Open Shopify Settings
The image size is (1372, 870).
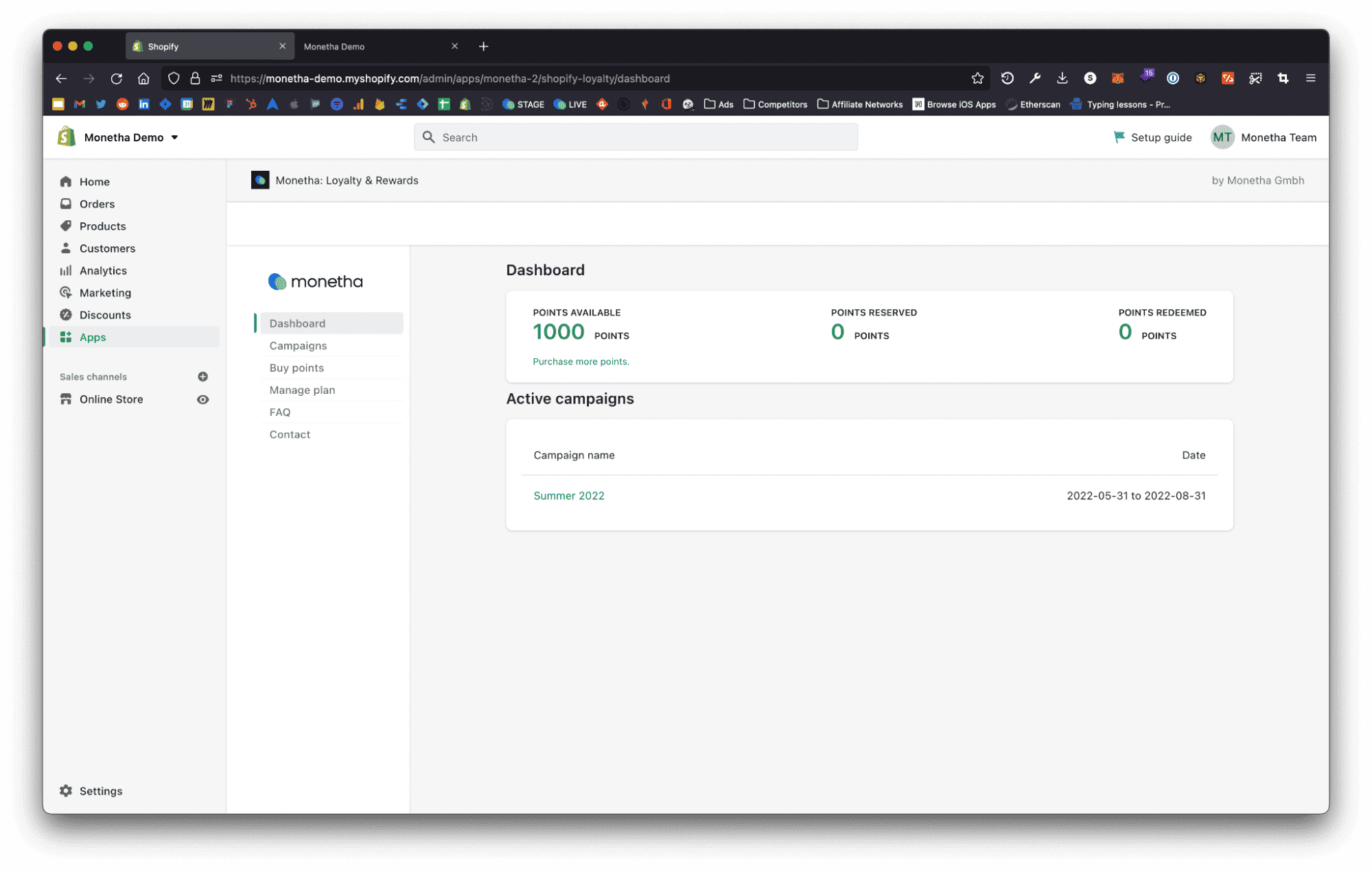point(91,790)
